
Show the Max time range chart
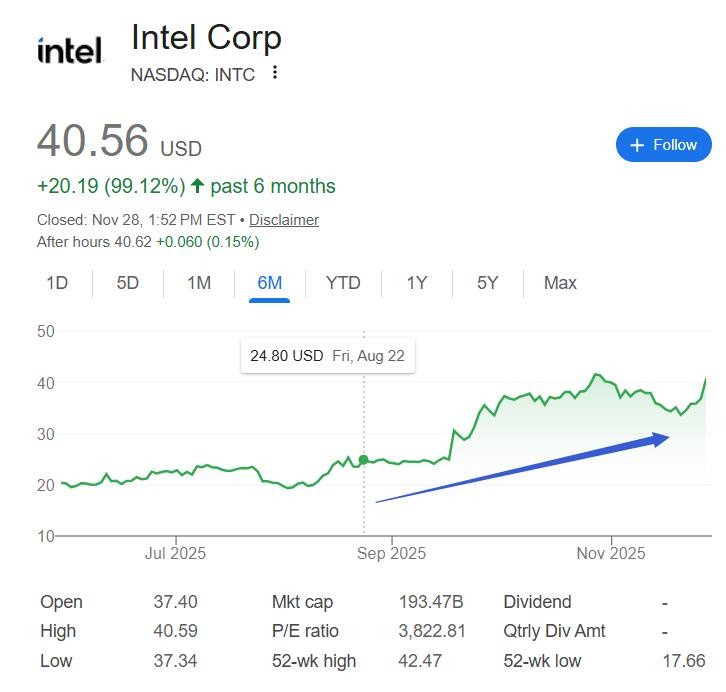tap(560, 283)
